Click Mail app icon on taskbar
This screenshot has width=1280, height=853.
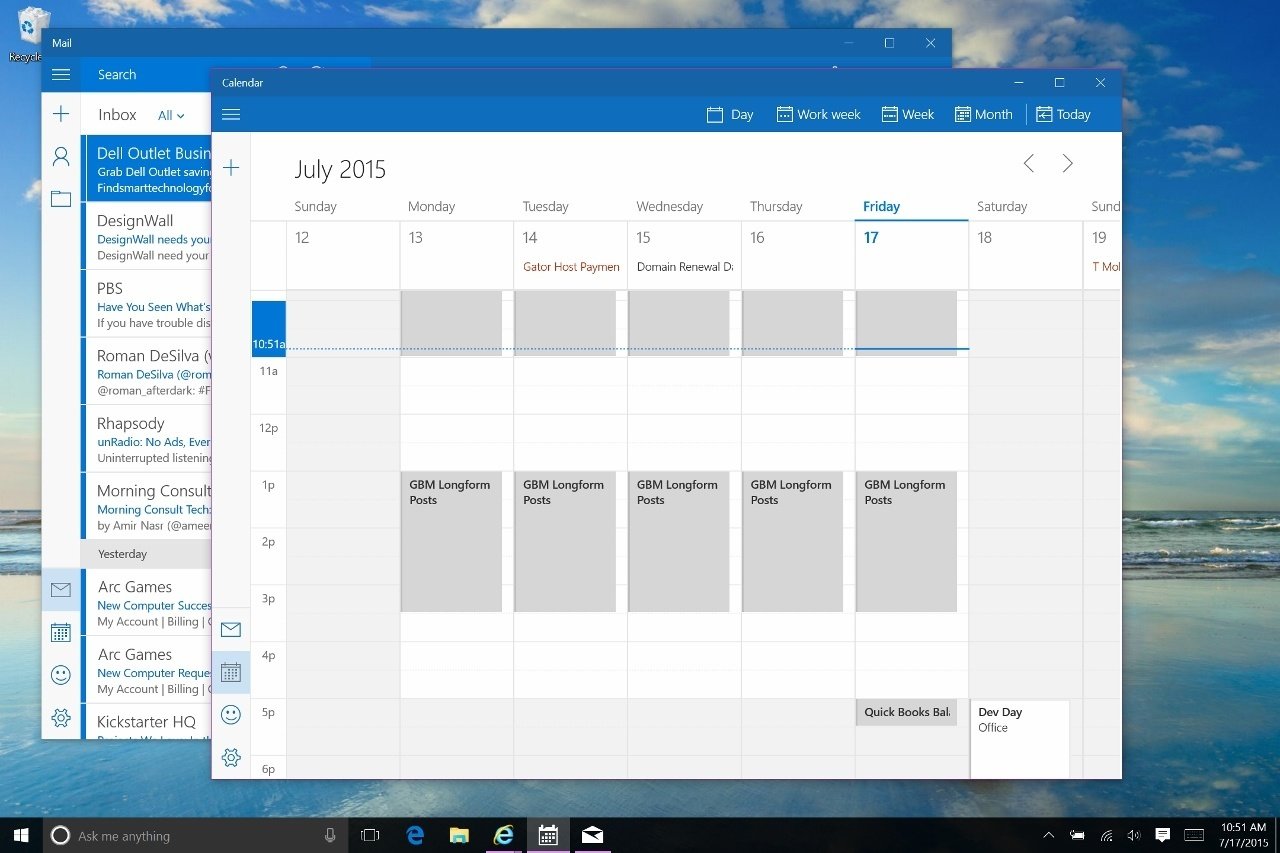point(592,835)
